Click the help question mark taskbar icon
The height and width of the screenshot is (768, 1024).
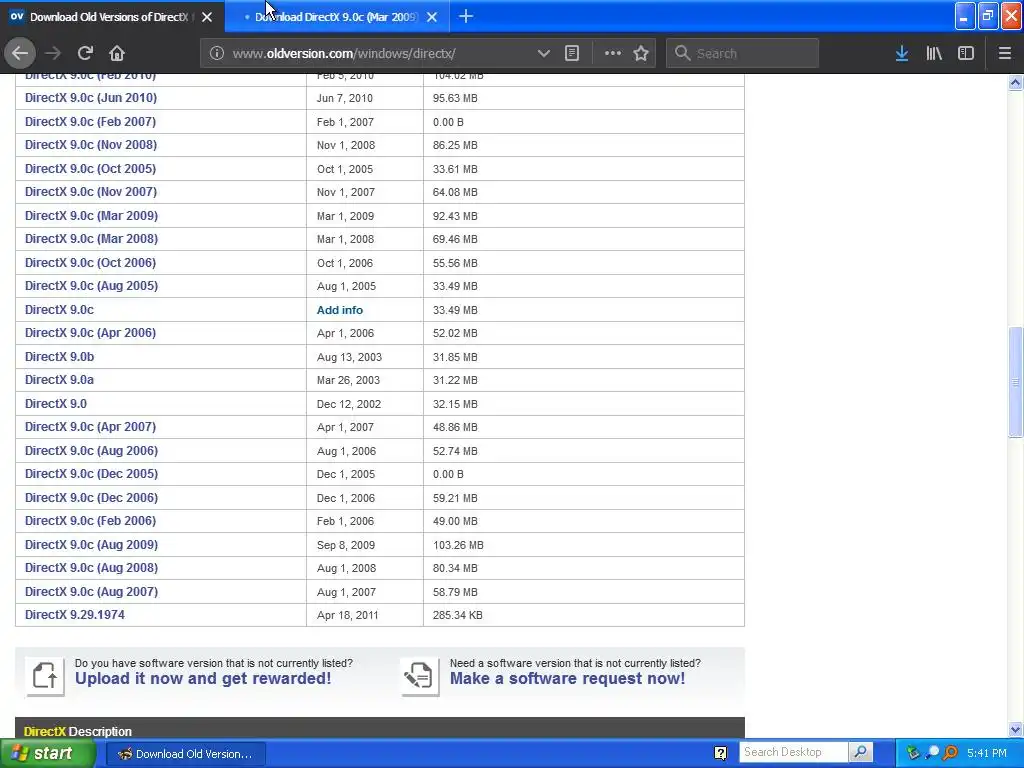pyautogui.click(x=720, y=754)
